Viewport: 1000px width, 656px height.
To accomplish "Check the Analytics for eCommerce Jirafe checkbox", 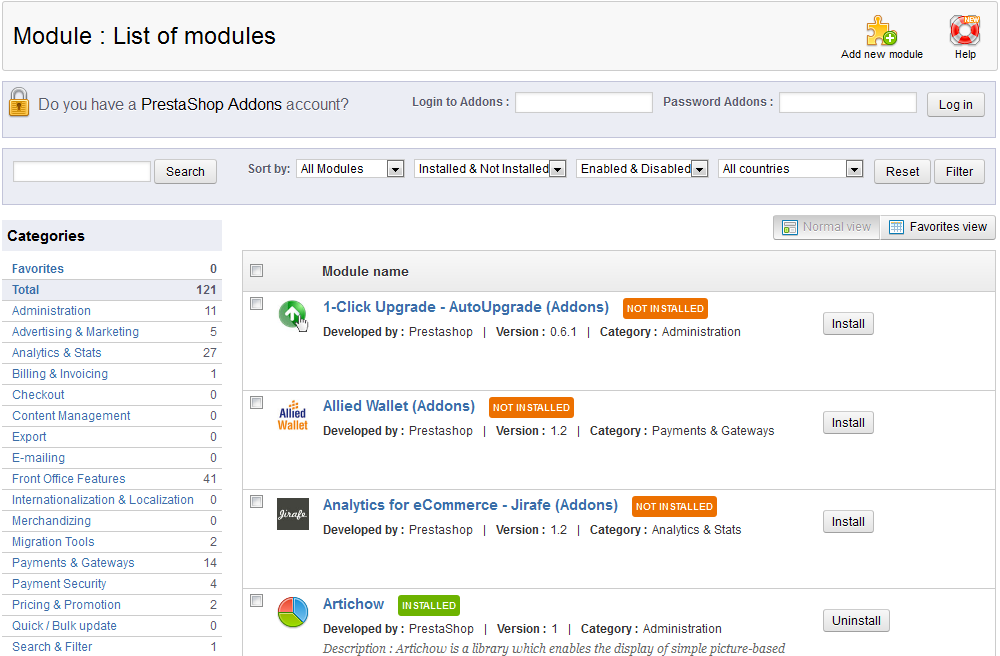I will [x=256, y=502].
